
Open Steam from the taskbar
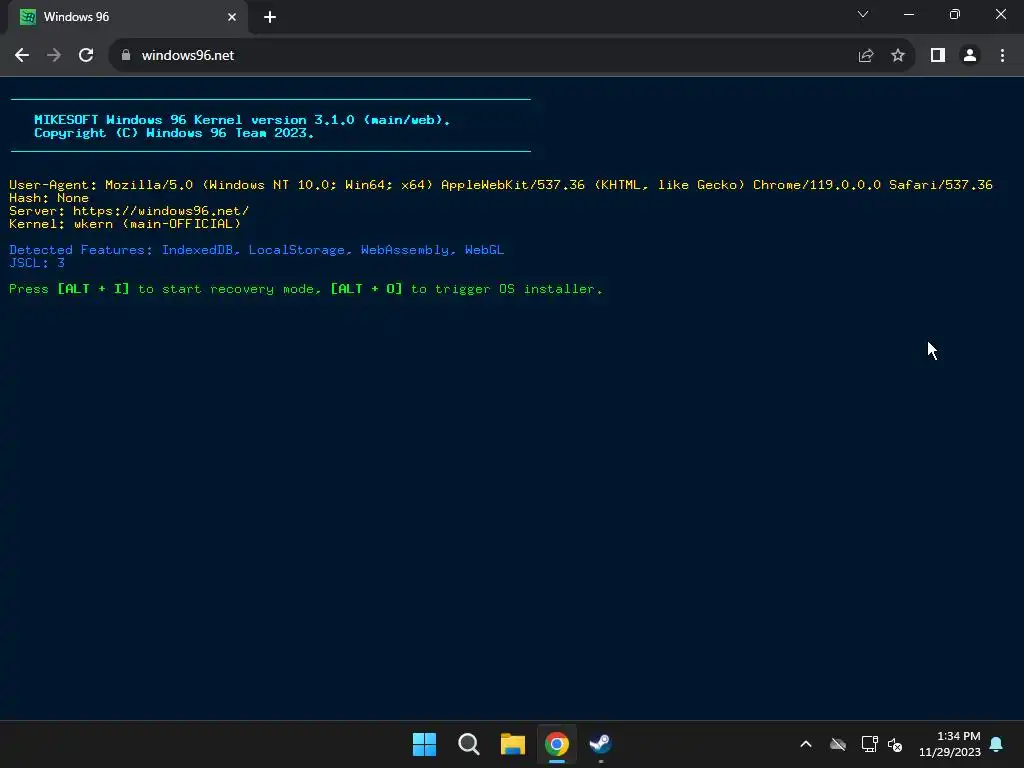600,744
